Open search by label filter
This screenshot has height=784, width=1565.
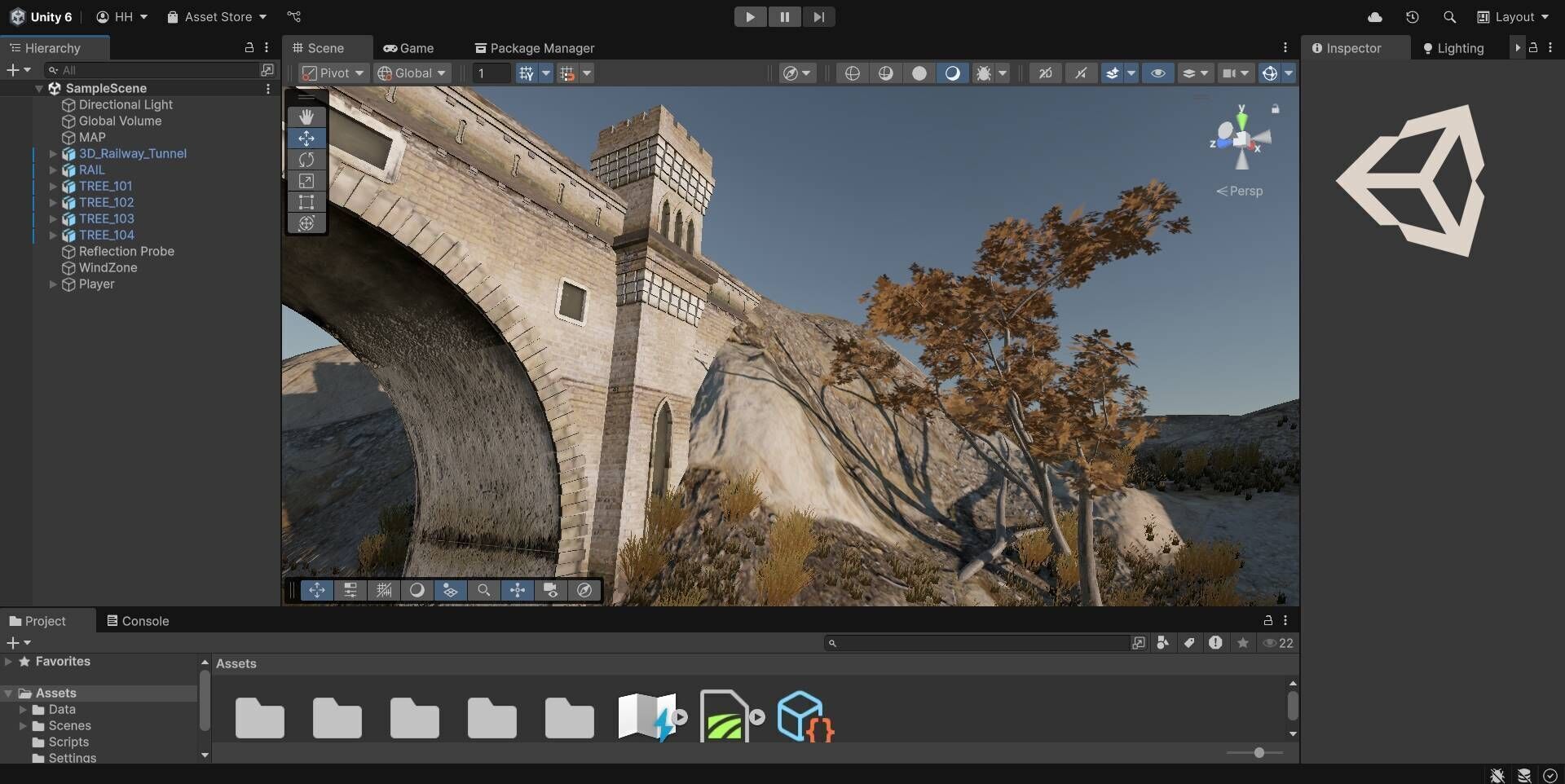(1189, 643)
